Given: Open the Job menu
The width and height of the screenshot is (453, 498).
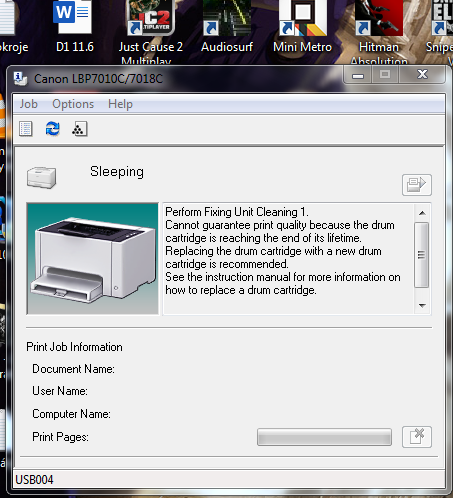Looking at the screenshot, I should click(29, 104).
